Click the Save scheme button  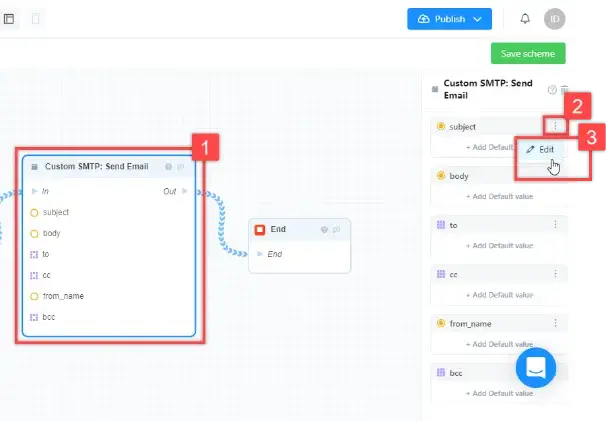pos(528,54)
